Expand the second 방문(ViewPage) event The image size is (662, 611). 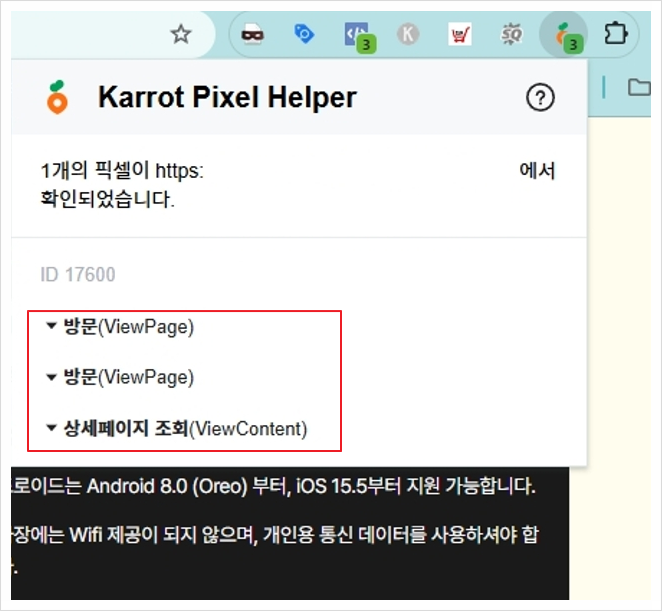[120, 377]
